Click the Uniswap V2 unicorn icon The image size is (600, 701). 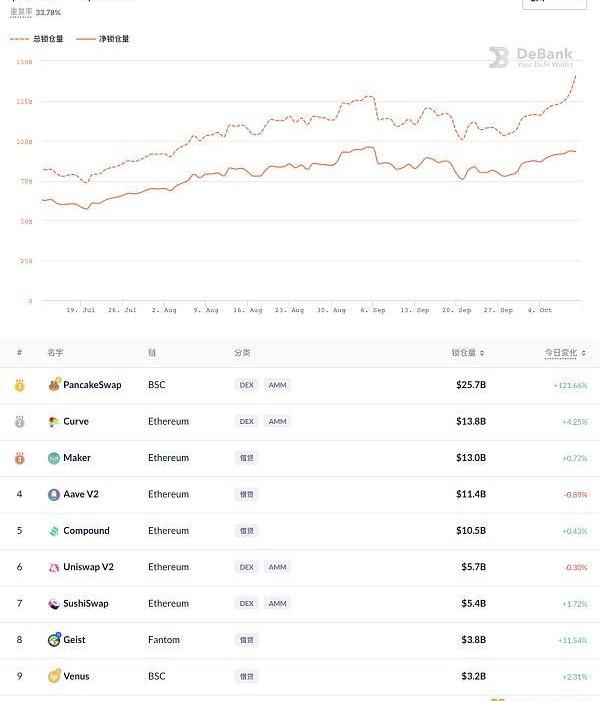pos(54,568)
